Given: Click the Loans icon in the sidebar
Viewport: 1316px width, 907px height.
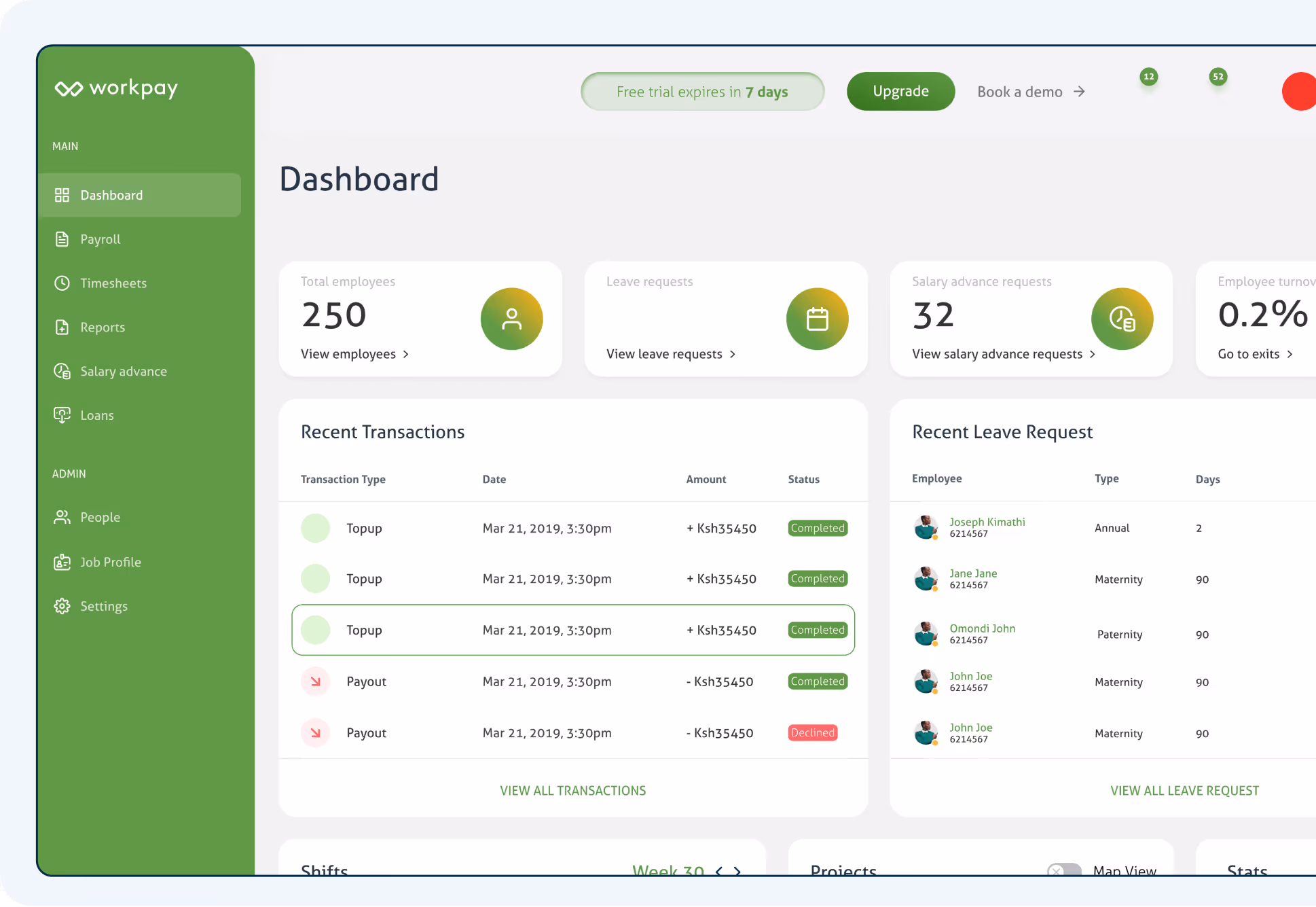Looking at the screenshot, I should pyautogui.click(x=62, y=415).
